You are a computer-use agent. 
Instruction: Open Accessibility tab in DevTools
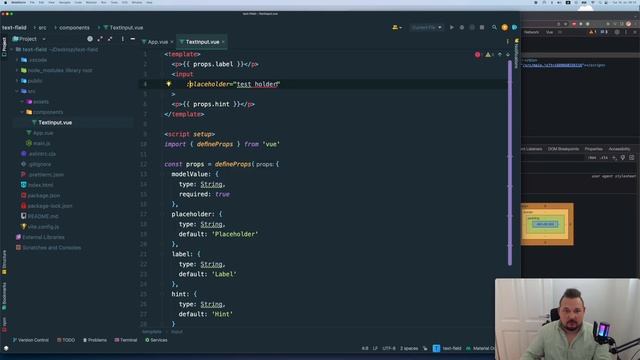point(619,149)
